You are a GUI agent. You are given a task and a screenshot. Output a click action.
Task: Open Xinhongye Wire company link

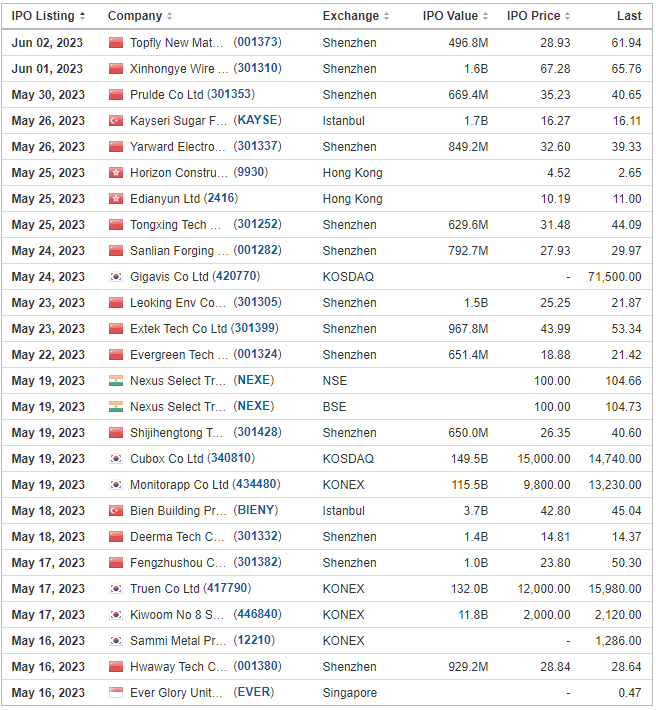[179, 69]
